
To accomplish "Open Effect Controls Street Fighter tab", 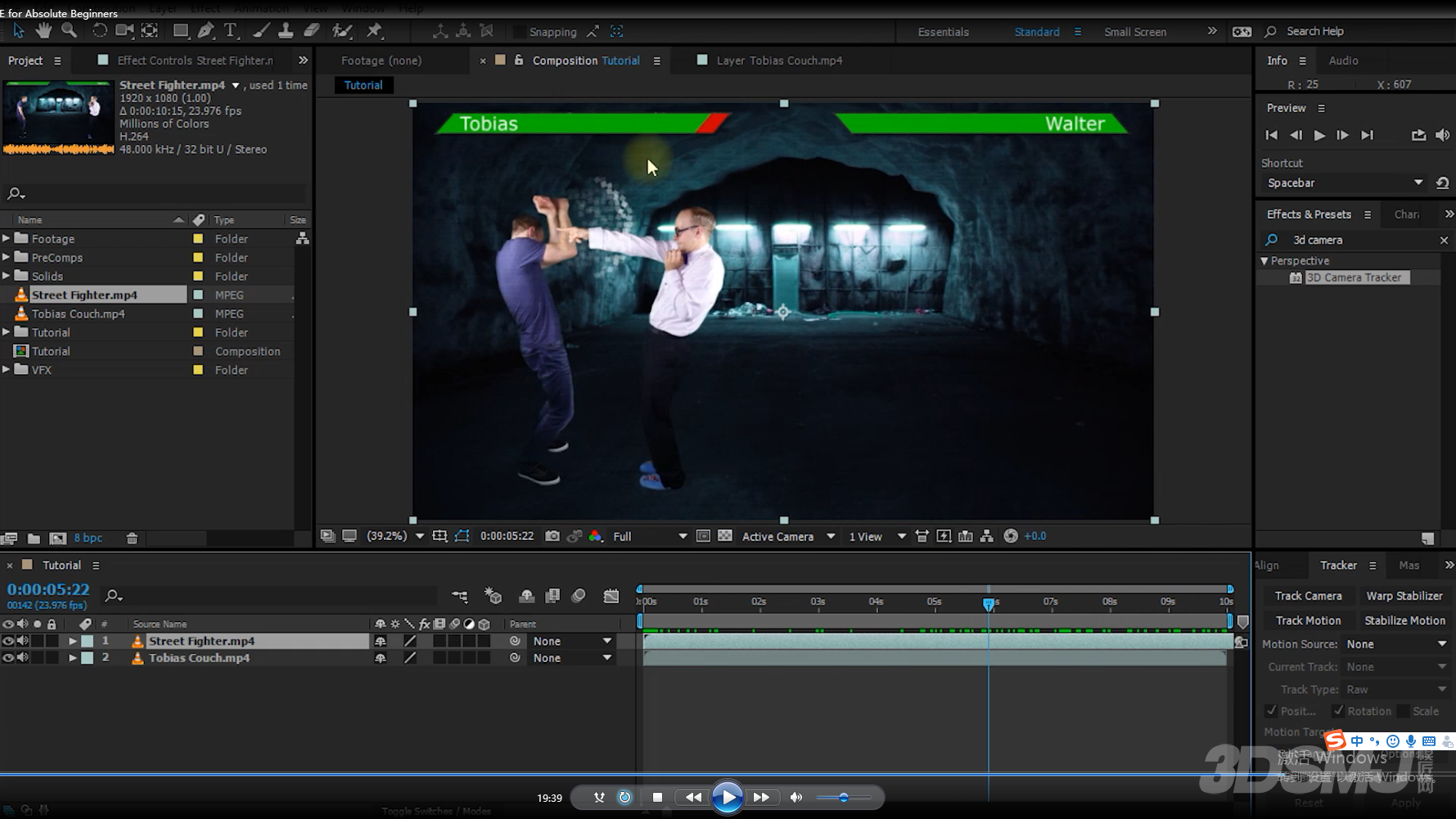I will 195,61.
